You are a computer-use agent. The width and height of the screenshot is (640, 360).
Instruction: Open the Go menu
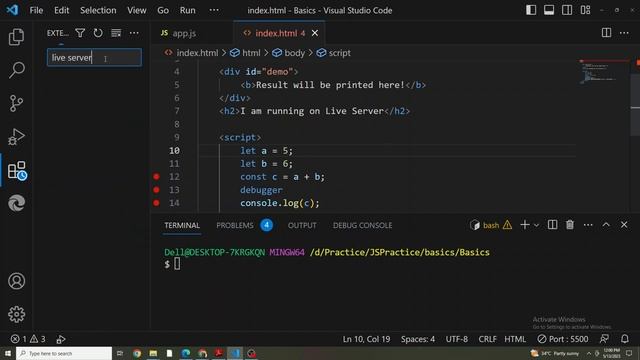163,10
